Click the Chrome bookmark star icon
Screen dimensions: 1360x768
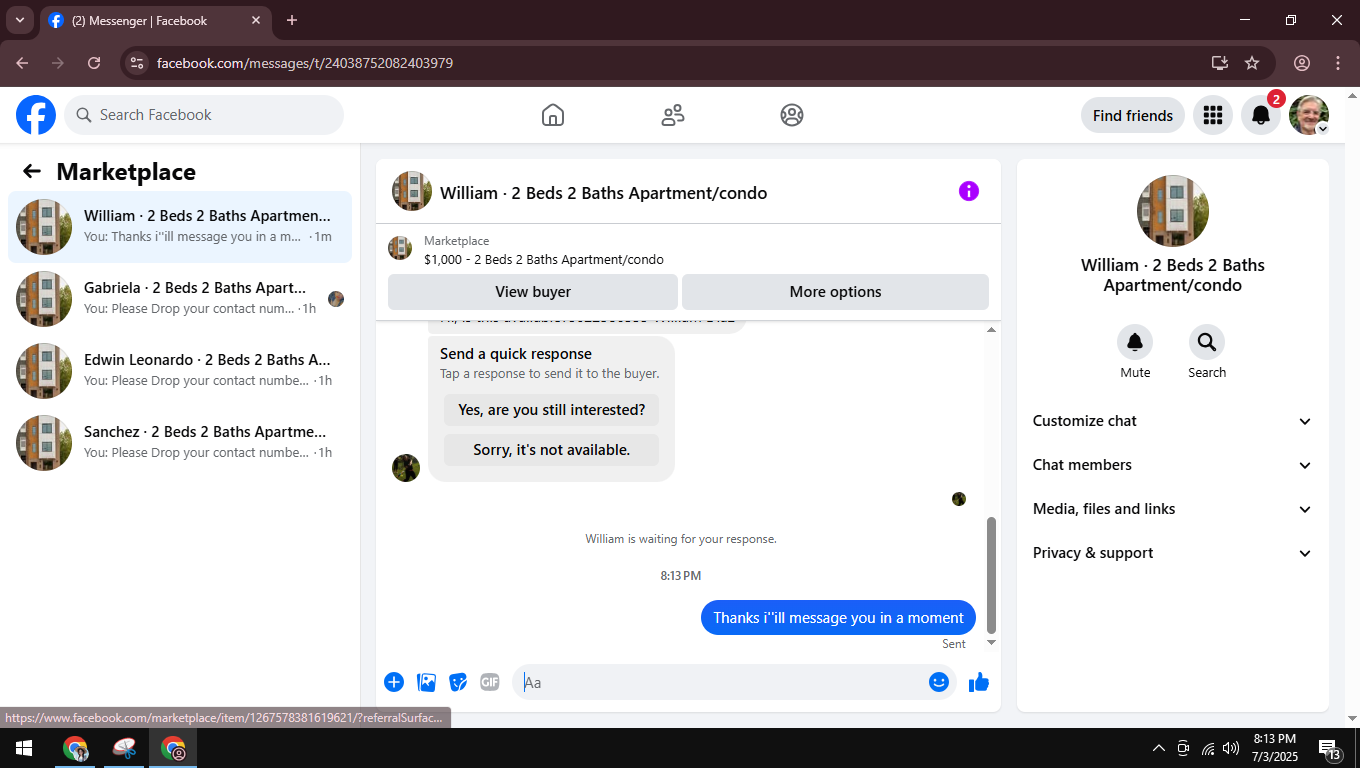[x=1252, y=63]
